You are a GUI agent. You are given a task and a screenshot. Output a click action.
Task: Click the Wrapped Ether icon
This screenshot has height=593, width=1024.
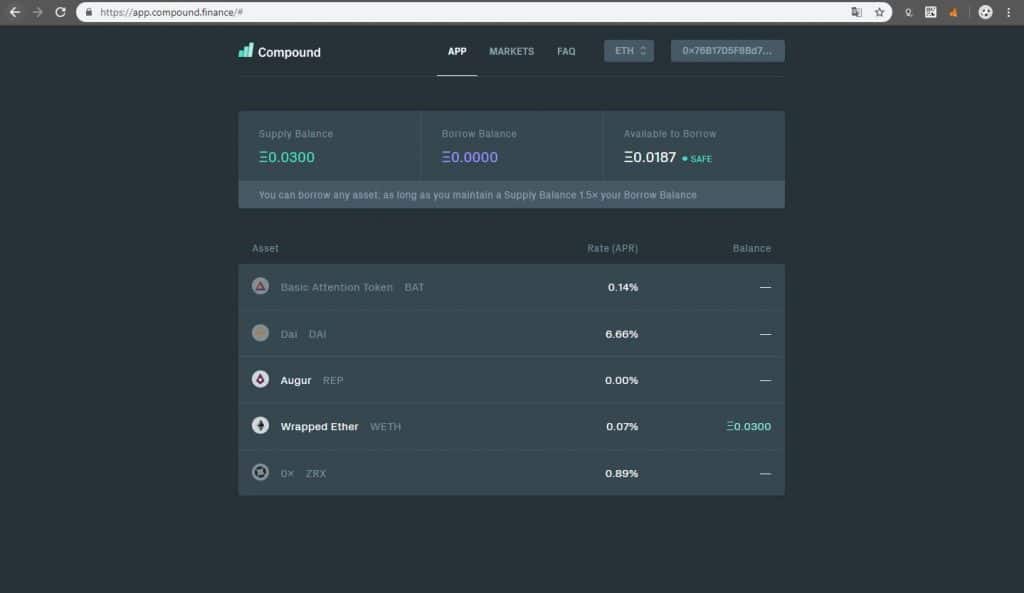coord(261,426)
